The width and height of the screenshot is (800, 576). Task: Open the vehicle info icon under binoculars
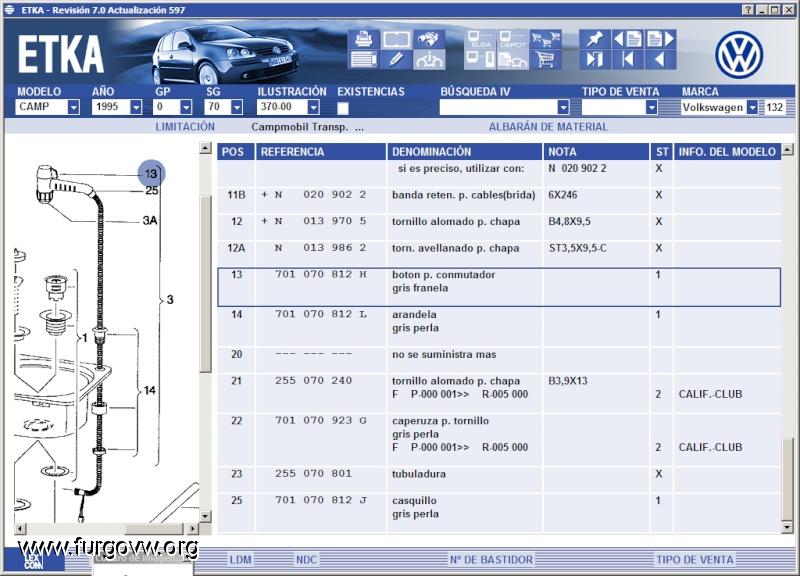429,60
